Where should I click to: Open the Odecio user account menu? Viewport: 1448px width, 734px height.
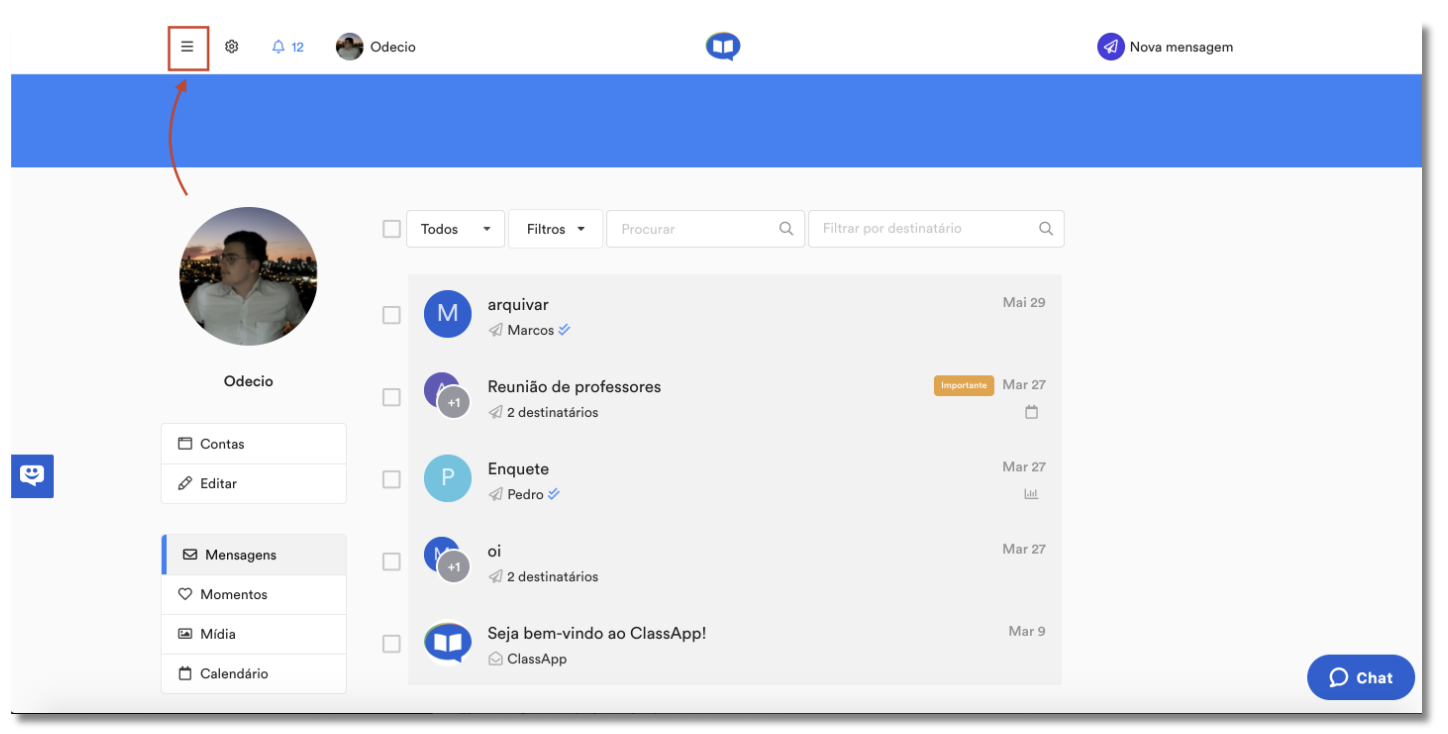point(376,47)
